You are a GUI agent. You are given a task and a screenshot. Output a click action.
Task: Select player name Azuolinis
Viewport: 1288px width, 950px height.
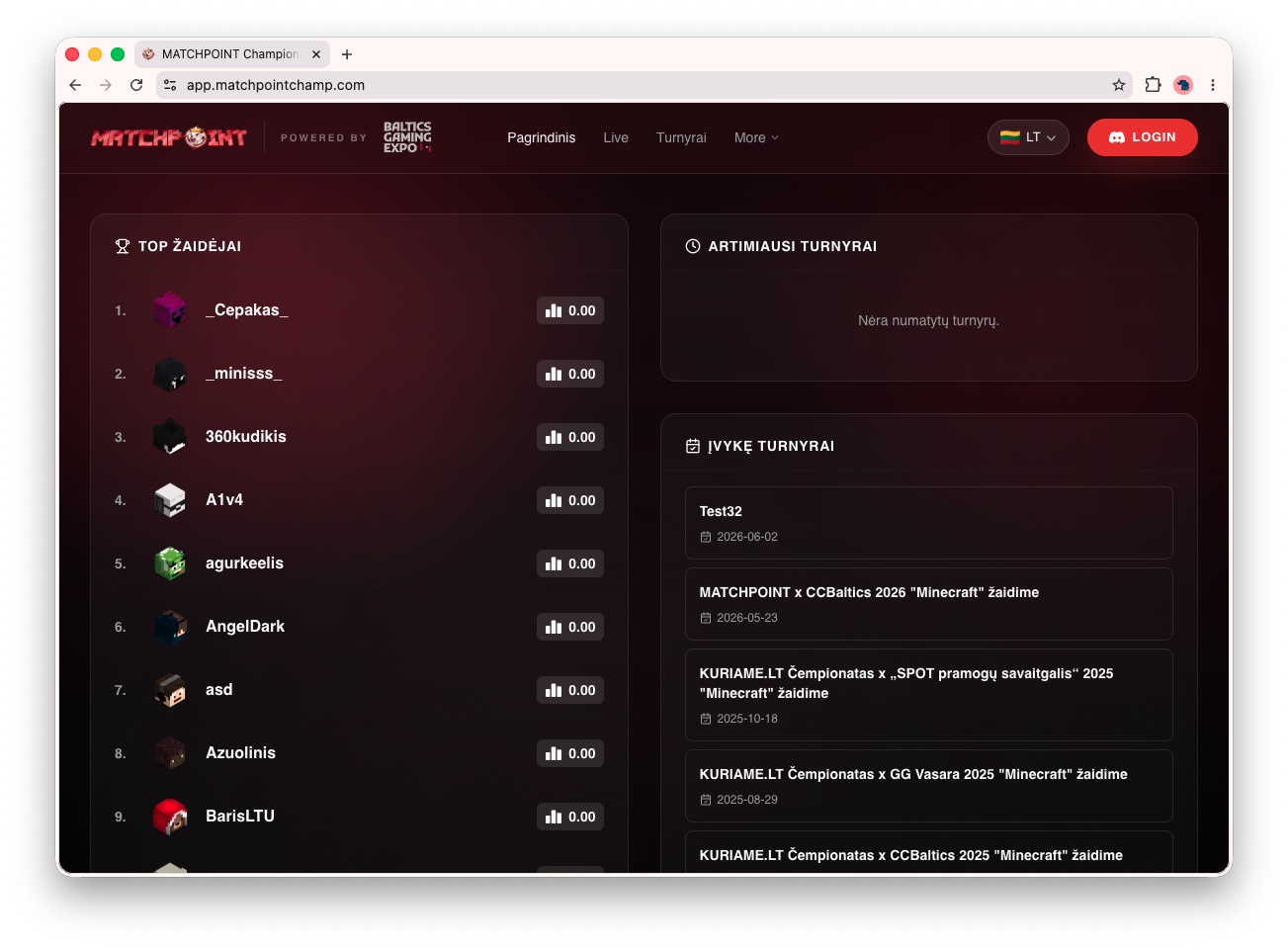click(x=240, y=753)
